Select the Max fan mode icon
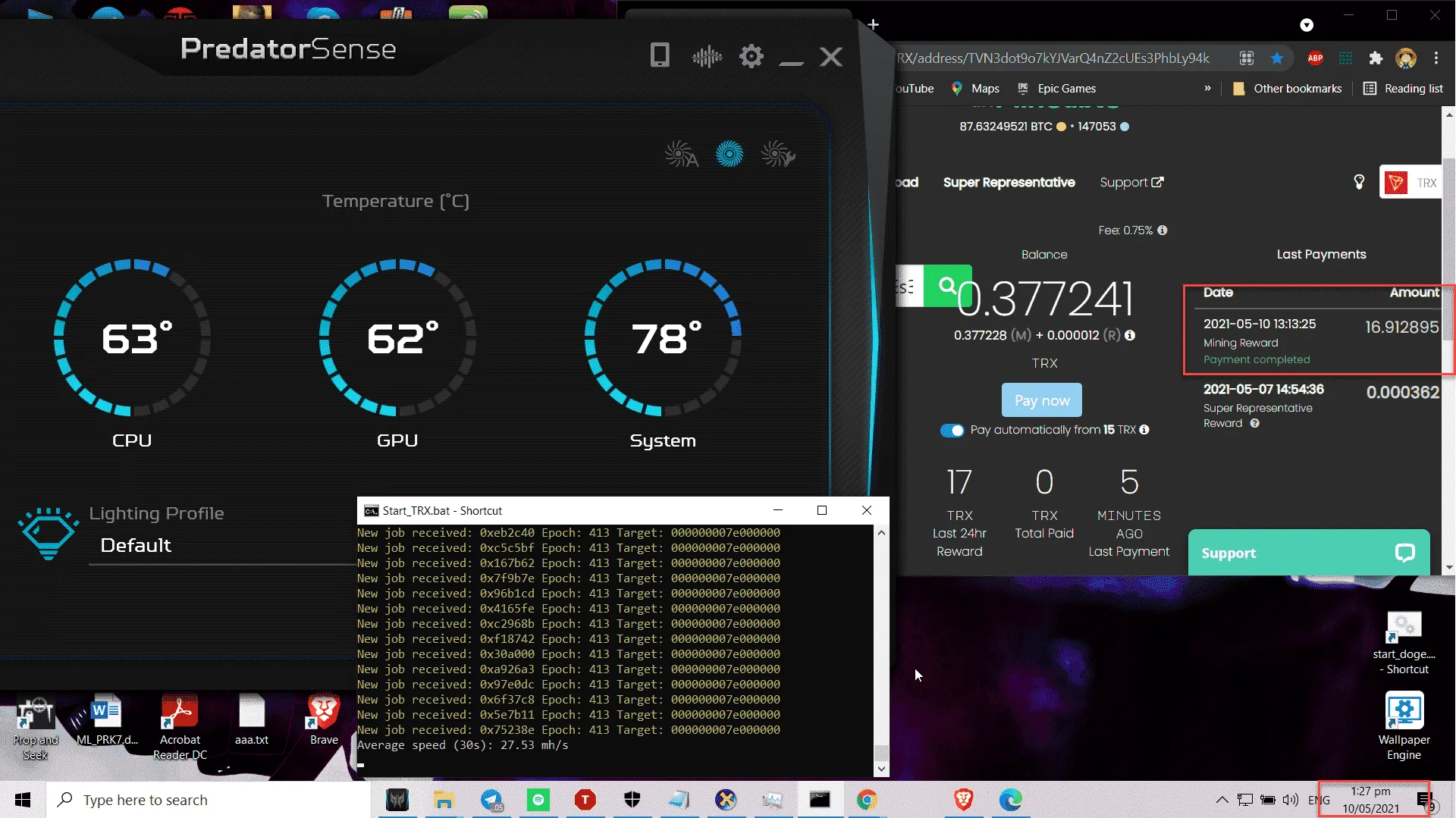Screen dimensions: 1456x818 730,154
